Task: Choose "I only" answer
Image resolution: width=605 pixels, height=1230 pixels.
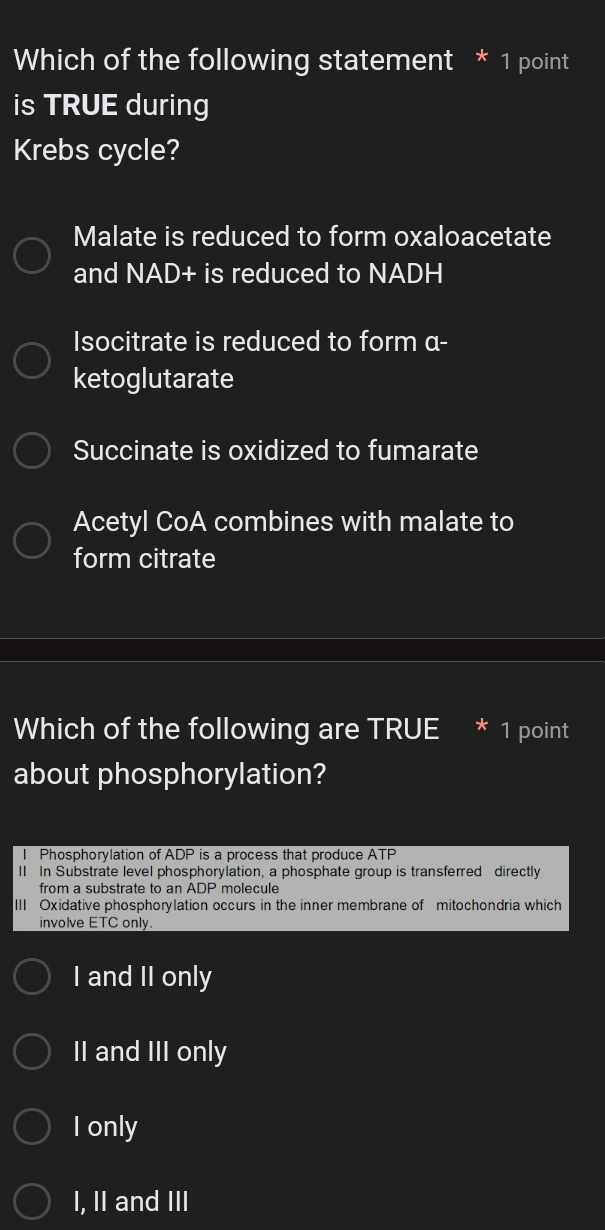Action: 31,1126
